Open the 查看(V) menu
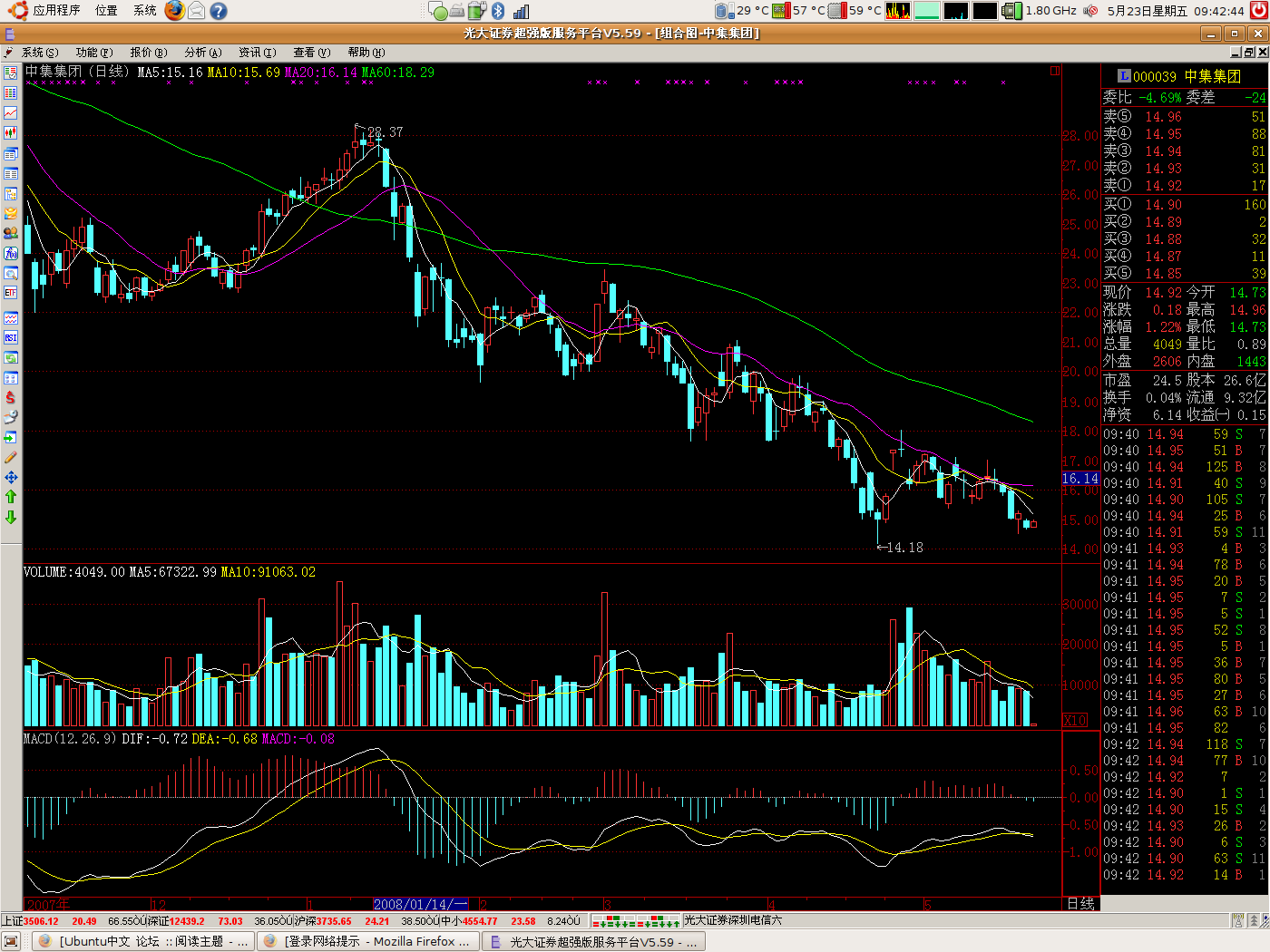This screenshot has width=1270, height=952. [x=311, y=53]
